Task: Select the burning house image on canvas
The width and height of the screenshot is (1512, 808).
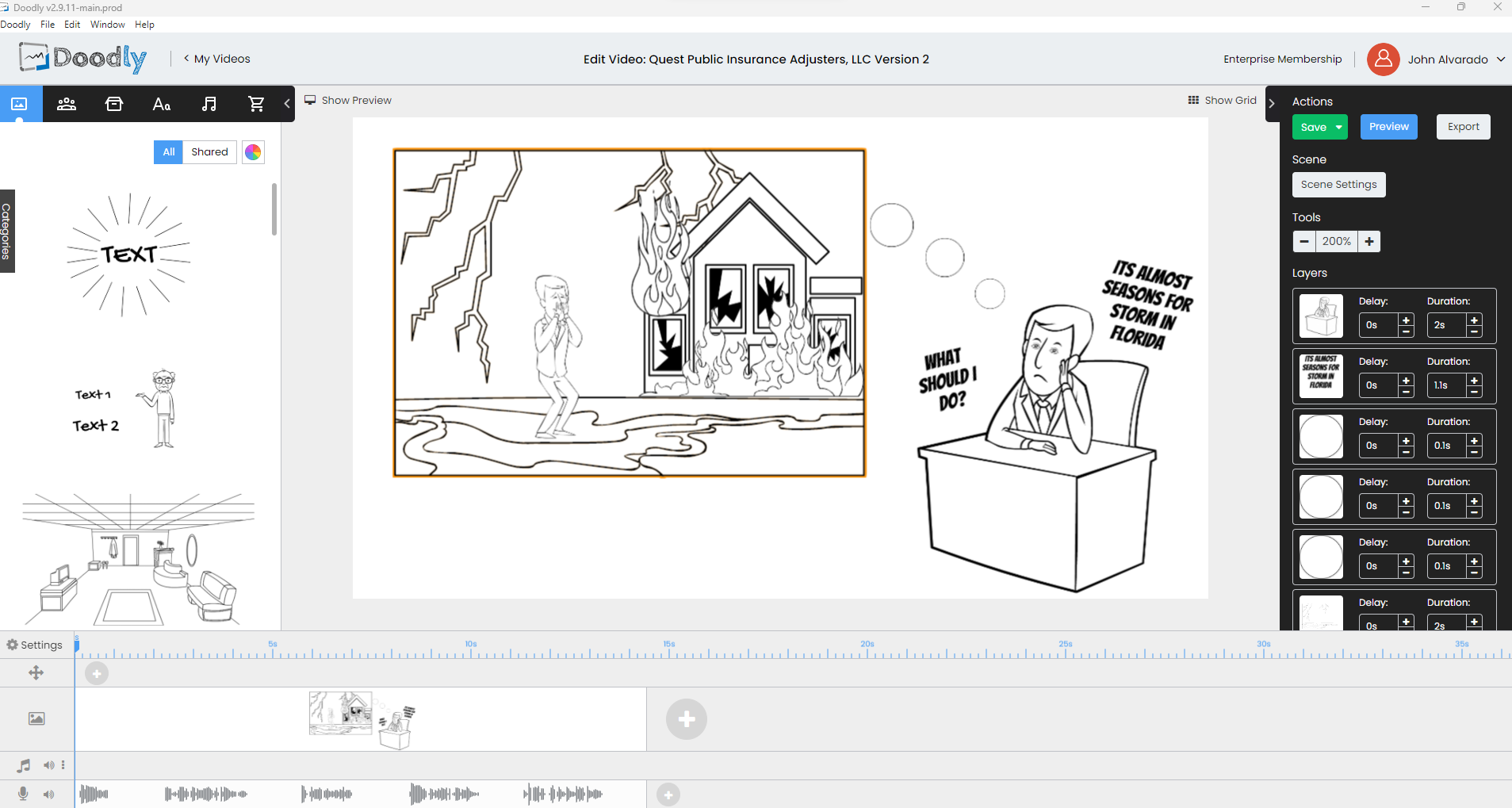Action: [630, 313]
